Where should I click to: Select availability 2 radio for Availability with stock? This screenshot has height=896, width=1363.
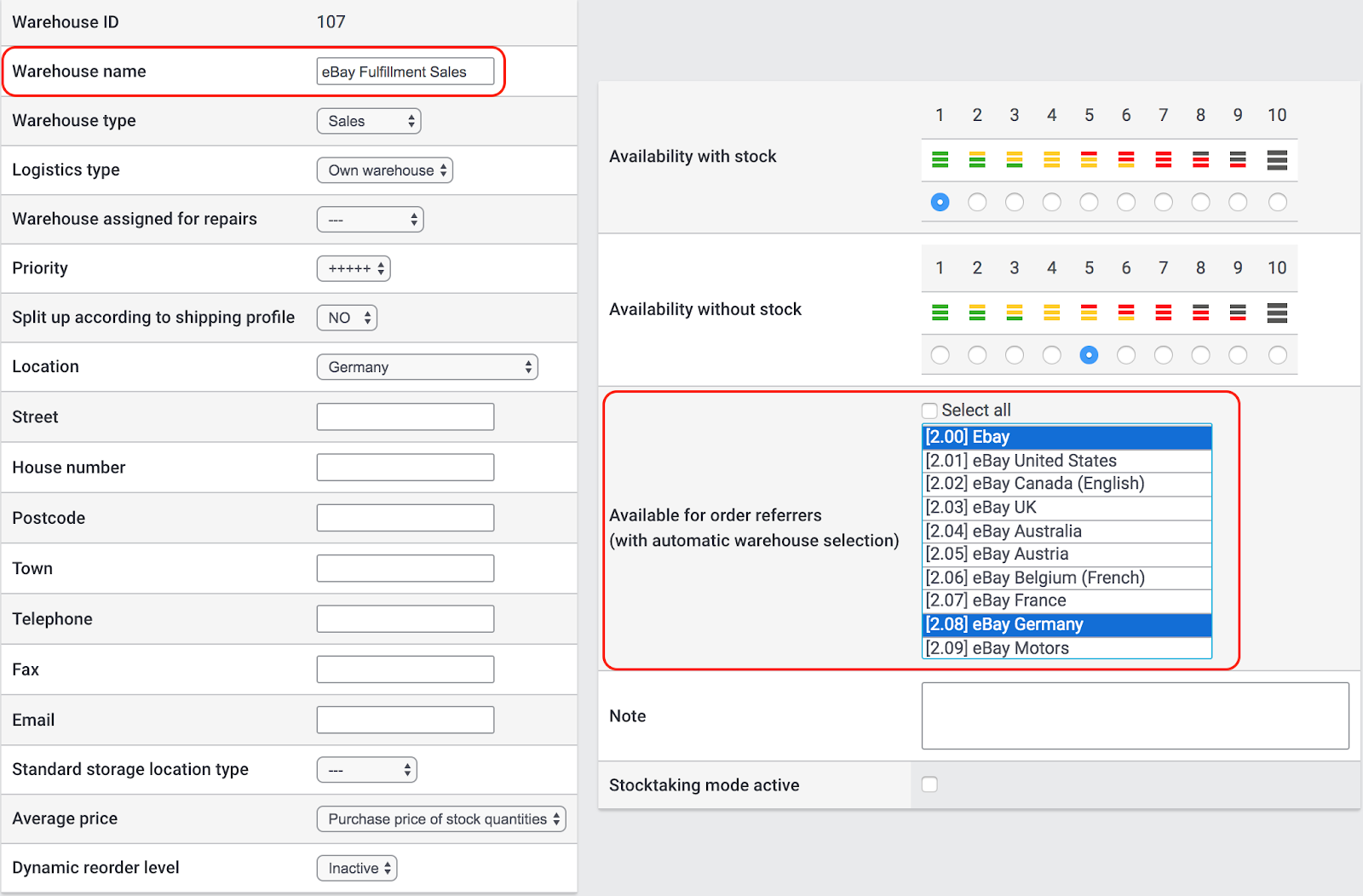click(x=977, y=202)
